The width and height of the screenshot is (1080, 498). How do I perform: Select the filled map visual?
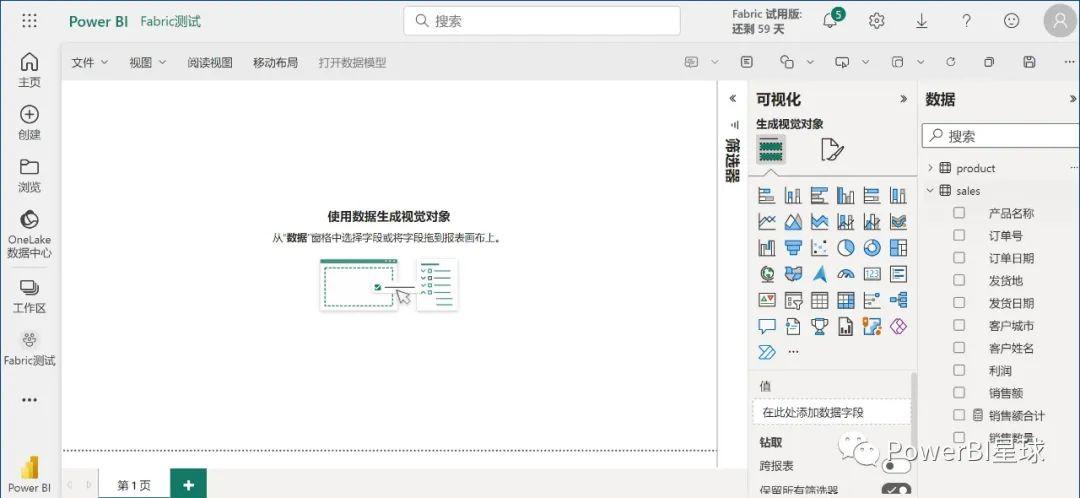tap(793, 274)
